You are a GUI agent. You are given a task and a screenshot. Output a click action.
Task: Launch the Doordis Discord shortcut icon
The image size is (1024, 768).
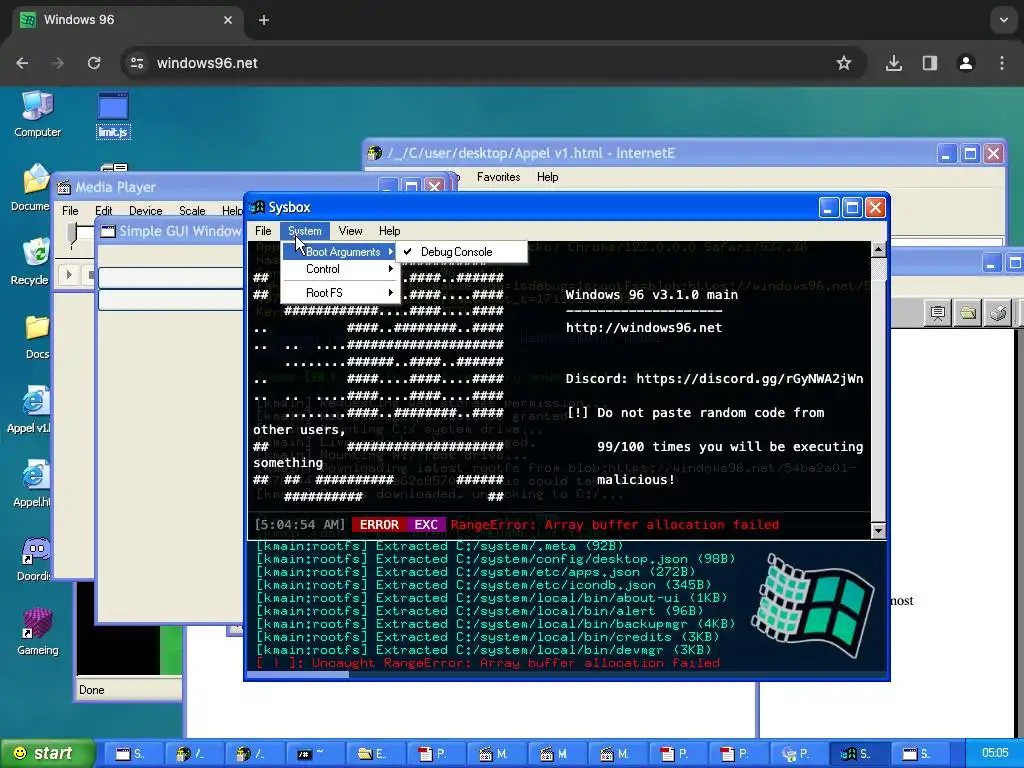coord(34,559)
